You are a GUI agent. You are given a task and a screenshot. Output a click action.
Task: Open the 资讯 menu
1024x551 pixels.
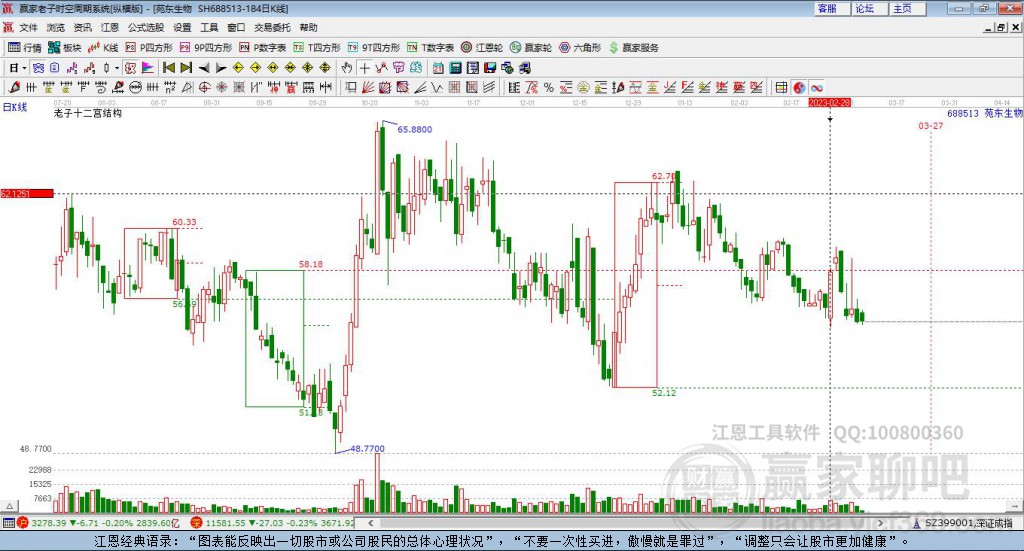point(82,27)
